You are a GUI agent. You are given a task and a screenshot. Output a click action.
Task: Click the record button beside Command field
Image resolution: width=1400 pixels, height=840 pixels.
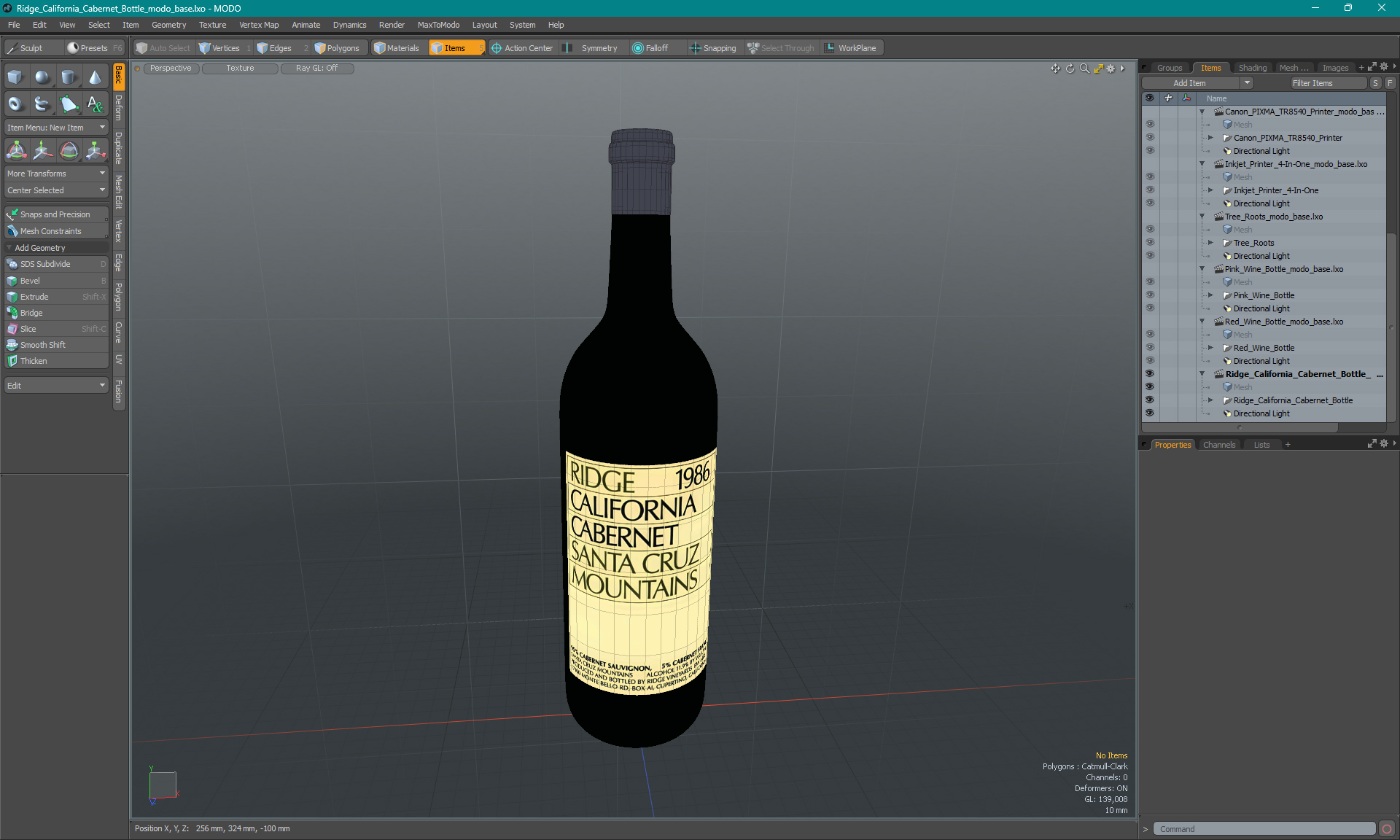tap(1387, 829)
